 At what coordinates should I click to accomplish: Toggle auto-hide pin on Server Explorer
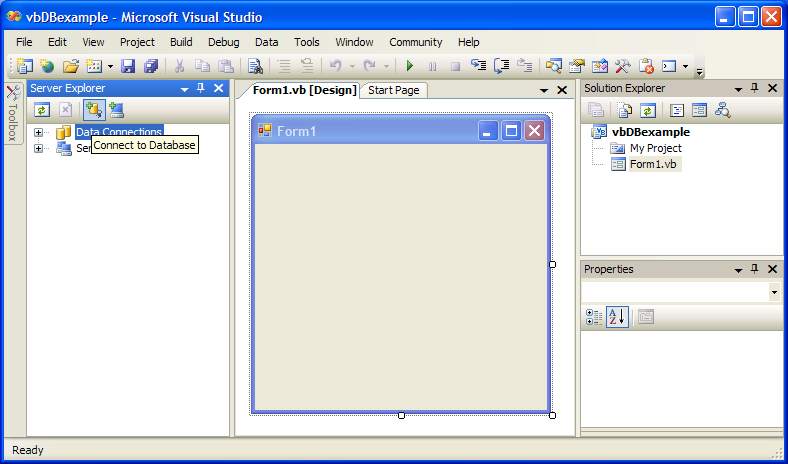(x=201, y=89)
